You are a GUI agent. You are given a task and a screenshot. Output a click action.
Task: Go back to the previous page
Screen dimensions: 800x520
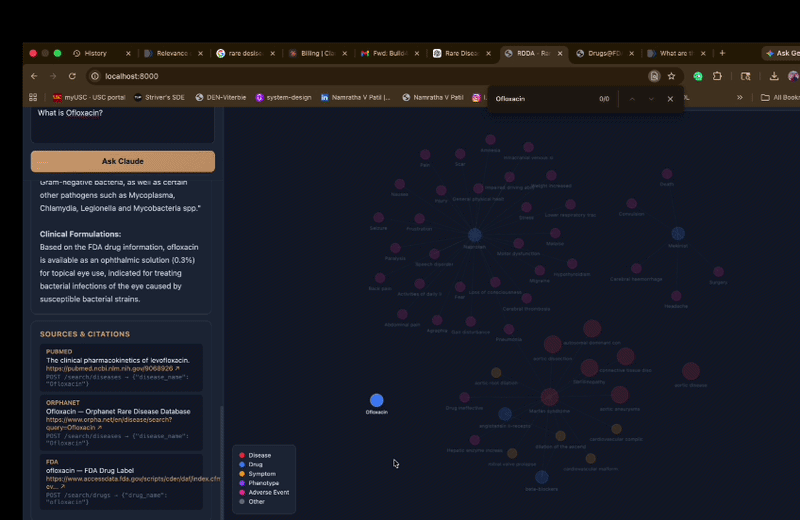click(34, 76)
